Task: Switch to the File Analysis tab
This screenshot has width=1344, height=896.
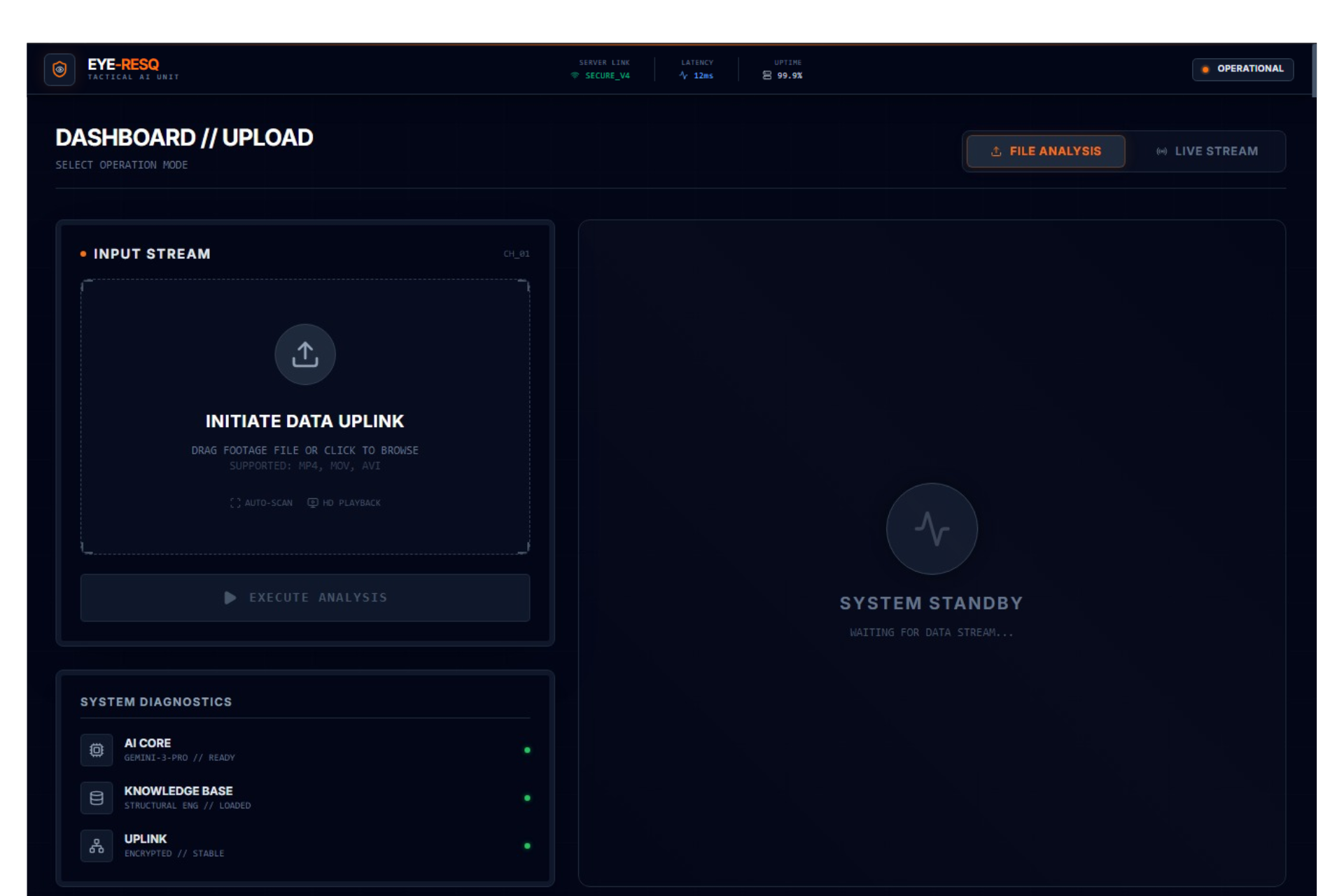Action: point(1046,151)
